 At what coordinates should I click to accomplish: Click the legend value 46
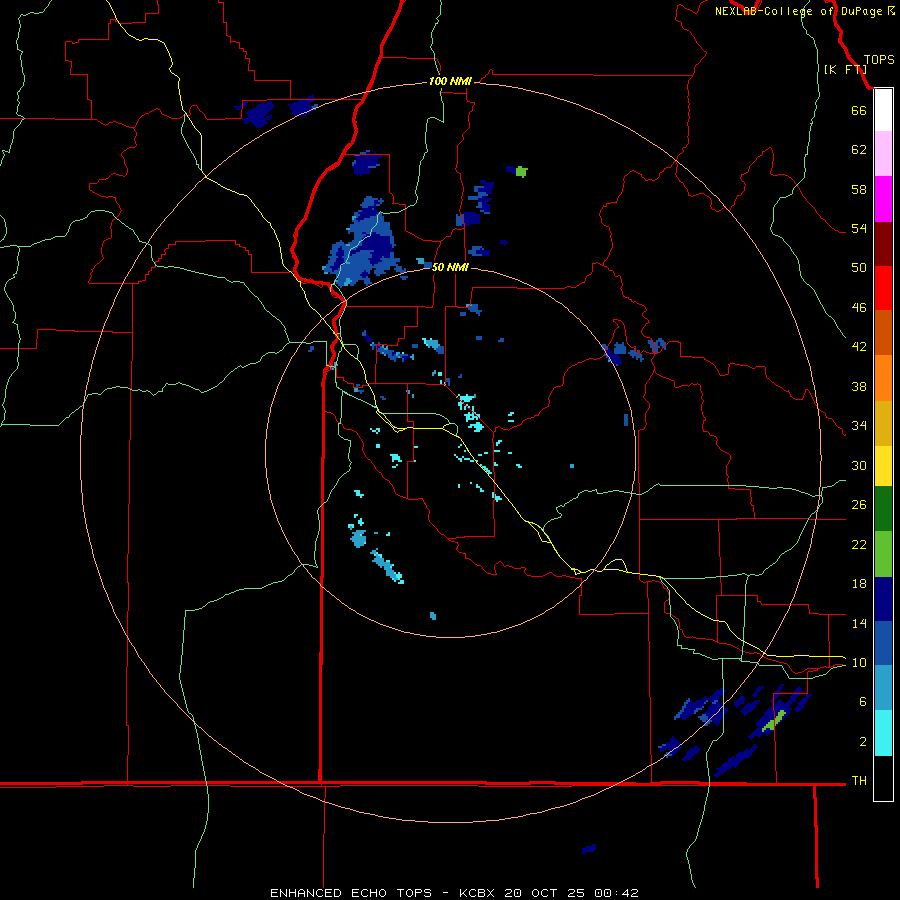(859, 308)
